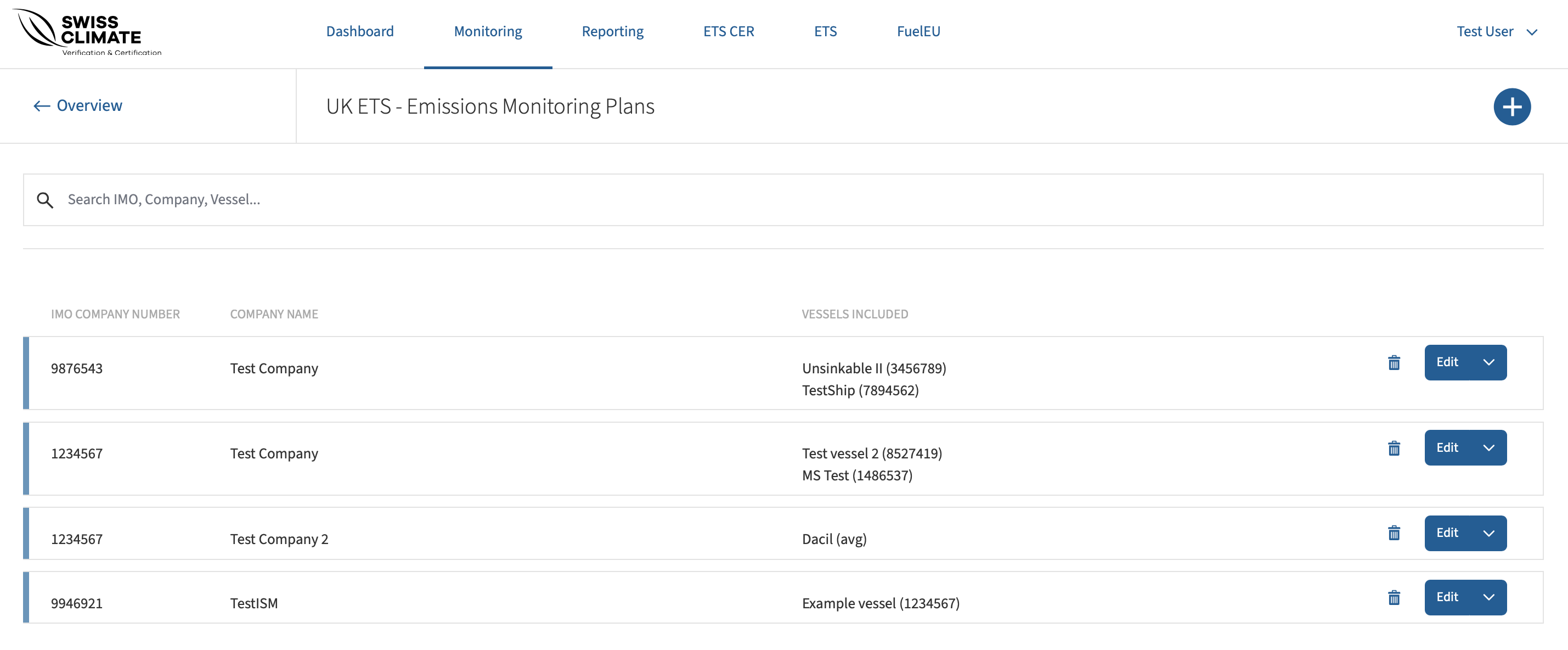Switch to the Monitoring tab
Image resolution: width=1568 pixels, height=650 pixels.
coord(488,32)
